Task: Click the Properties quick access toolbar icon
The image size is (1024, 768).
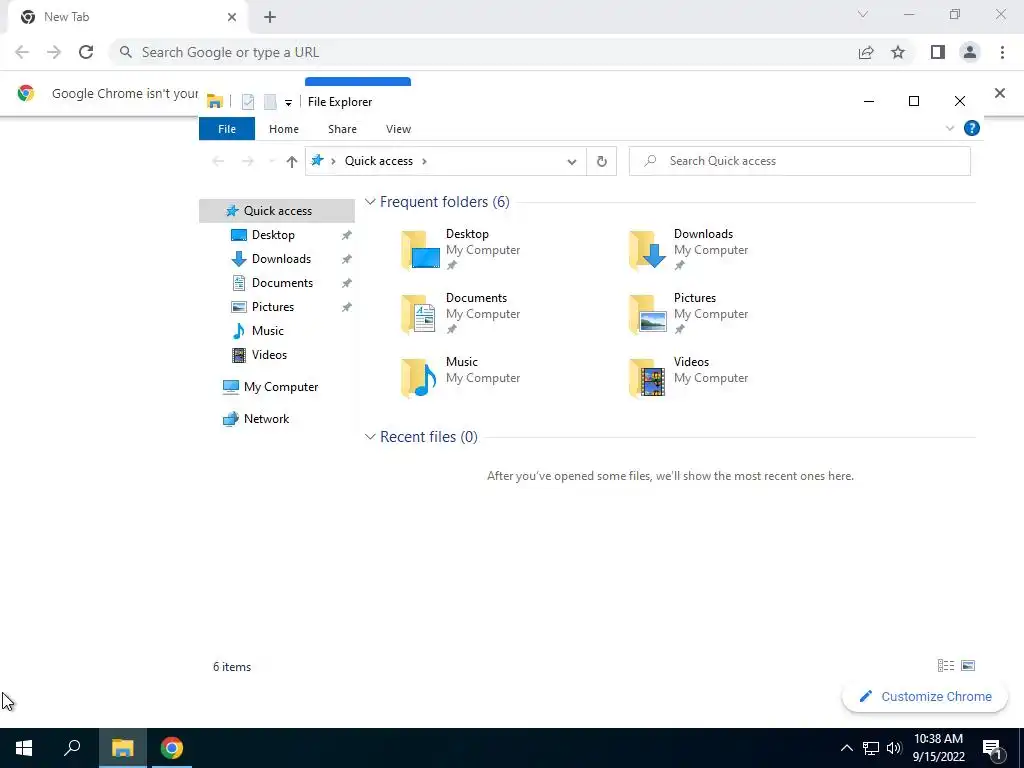Action: coord(248,102)
